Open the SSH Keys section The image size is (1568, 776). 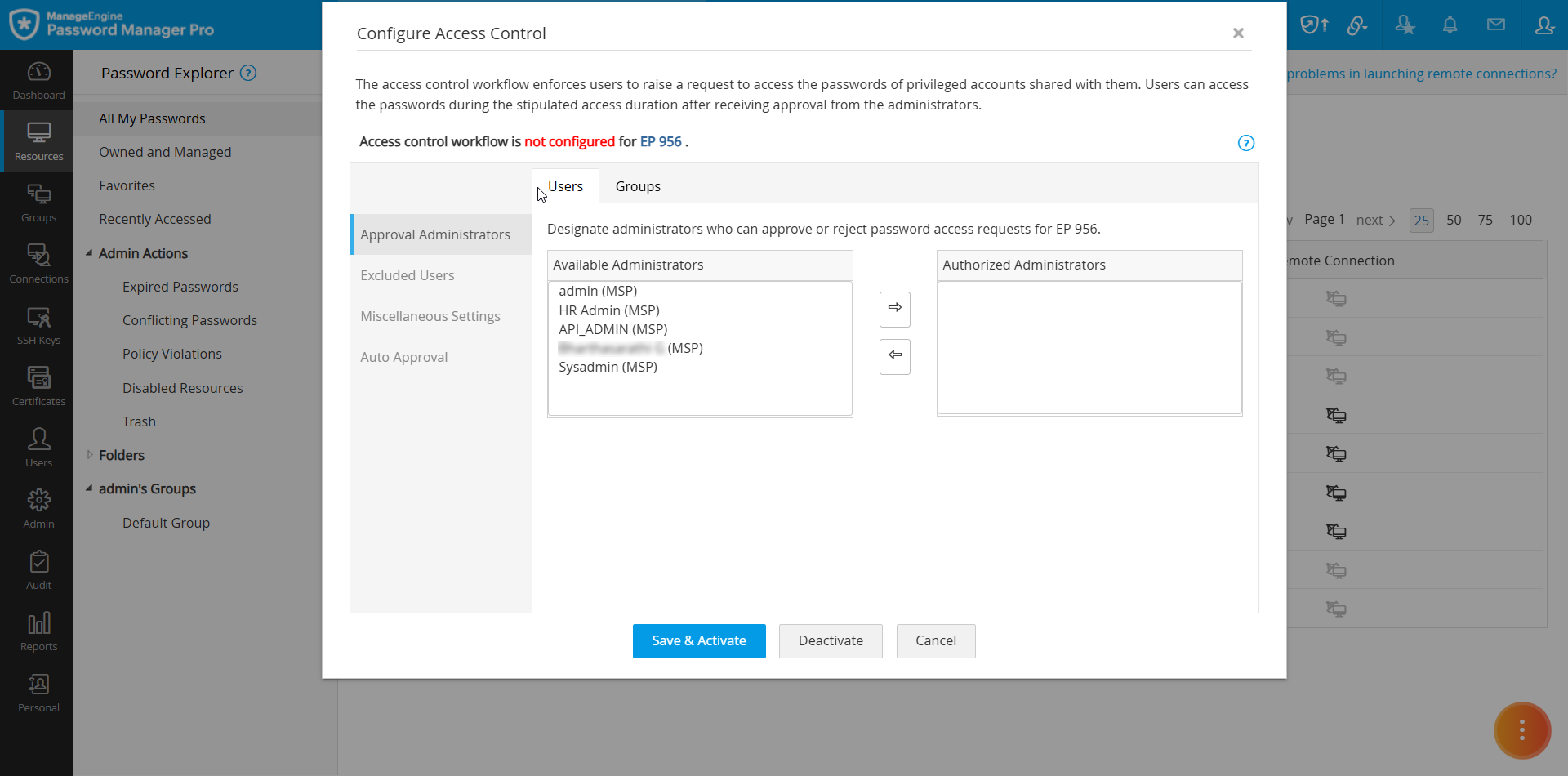tap(38, 324)
